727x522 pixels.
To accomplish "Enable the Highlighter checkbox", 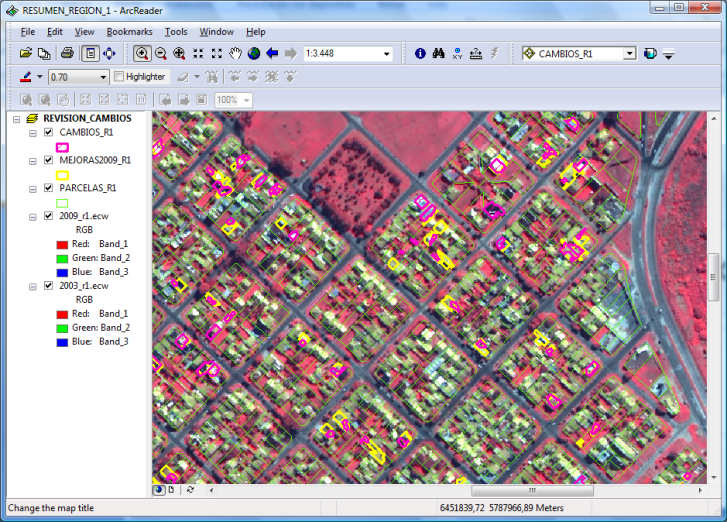I will [119, 76].
